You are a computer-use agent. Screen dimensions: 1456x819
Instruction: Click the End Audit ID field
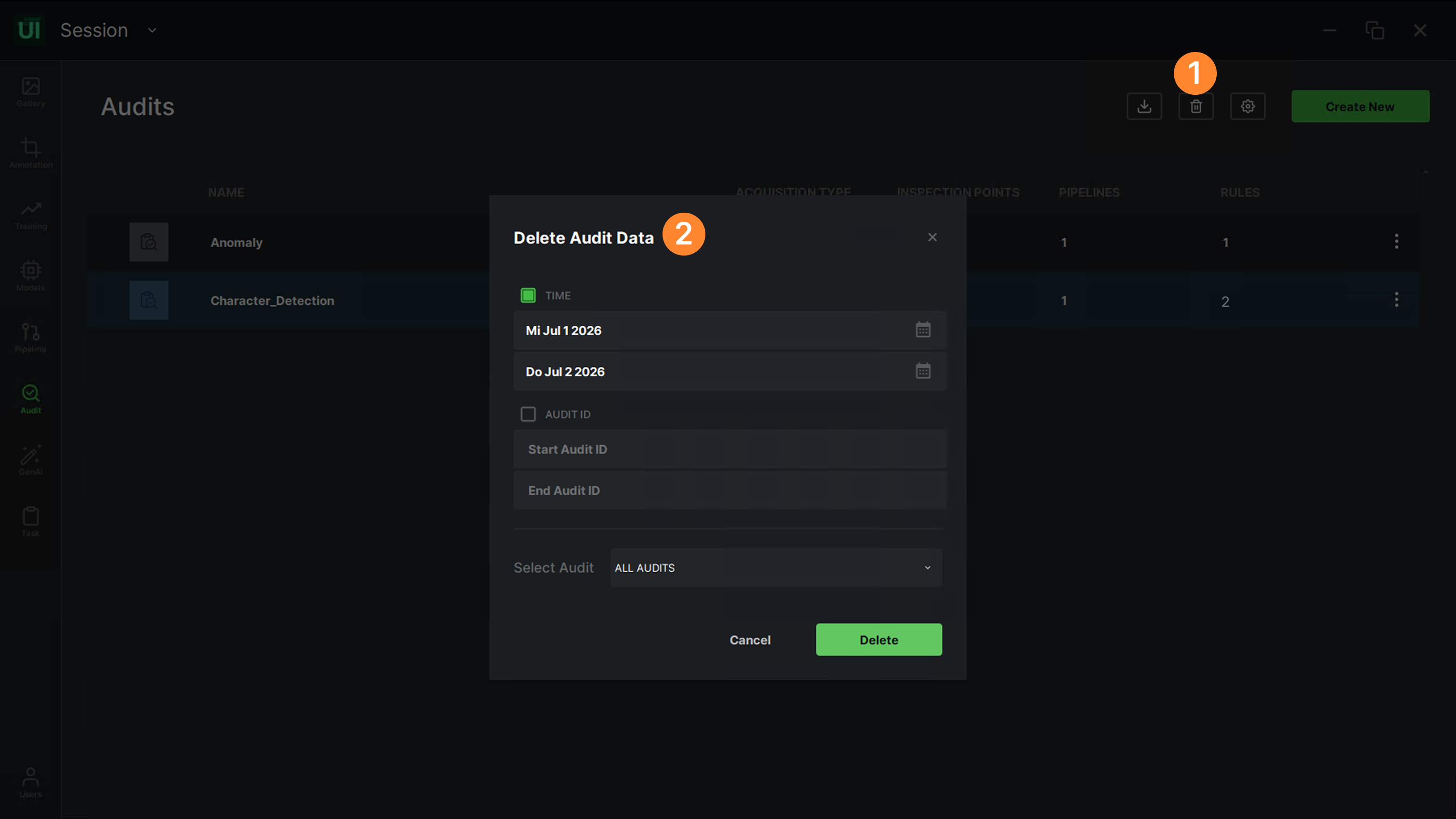[x=730, y=490]
